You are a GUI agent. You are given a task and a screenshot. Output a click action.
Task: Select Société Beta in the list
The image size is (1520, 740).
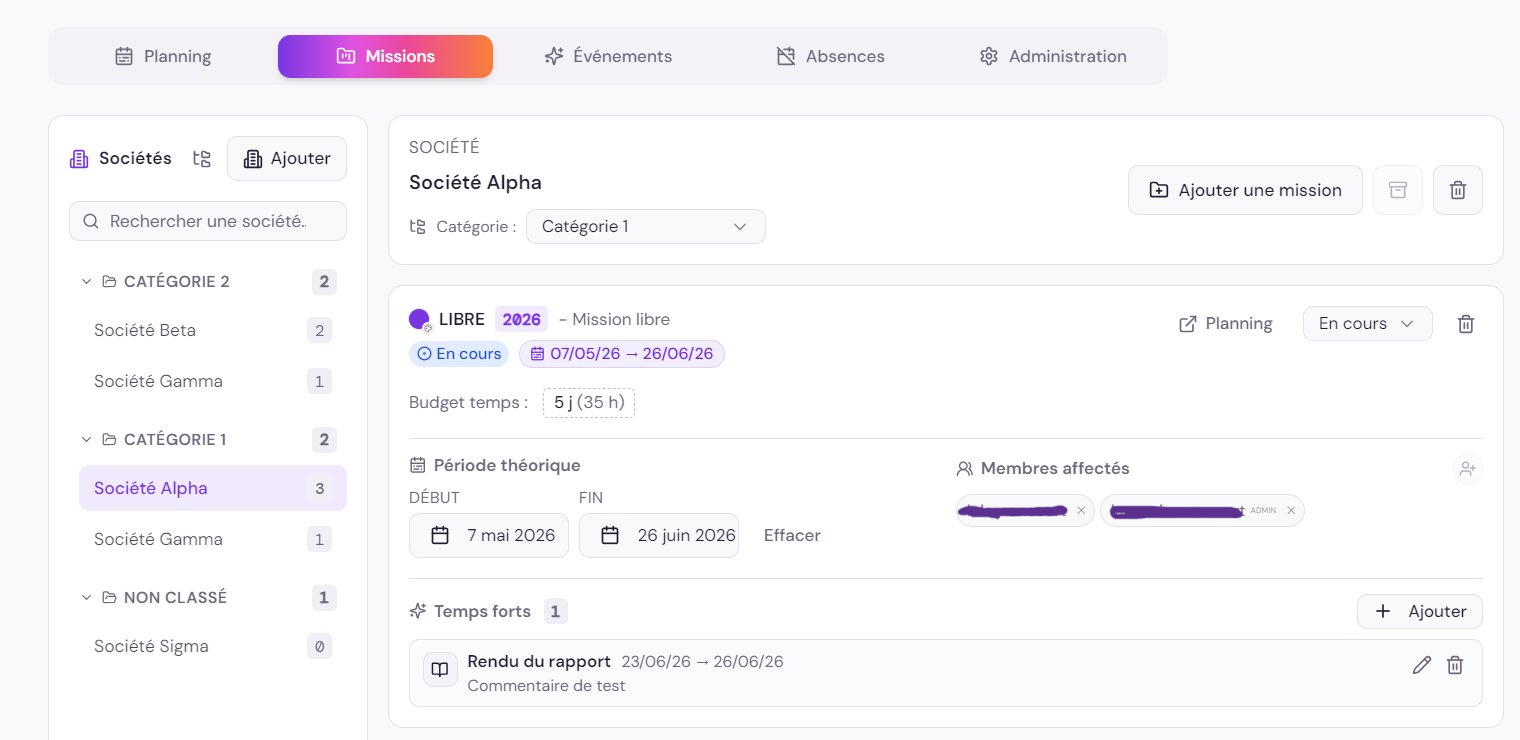[x=213, y=330]
